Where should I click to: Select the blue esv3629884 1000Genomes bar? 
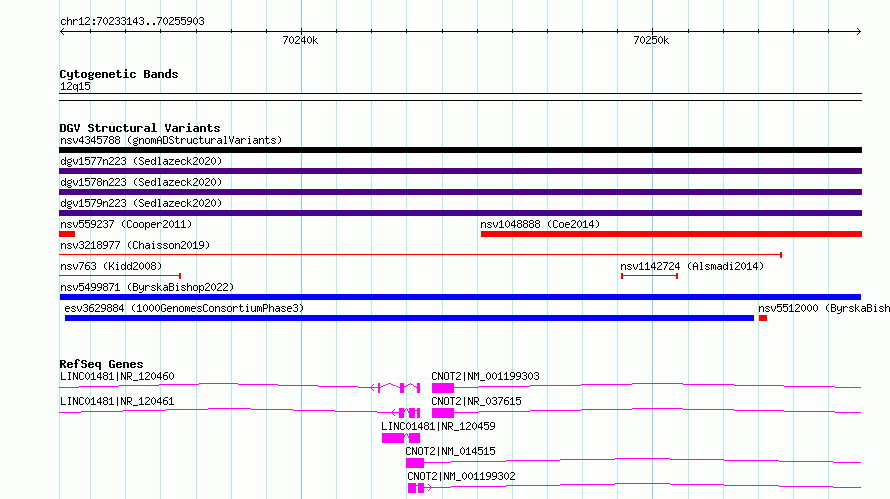click(x=409, y=318)
